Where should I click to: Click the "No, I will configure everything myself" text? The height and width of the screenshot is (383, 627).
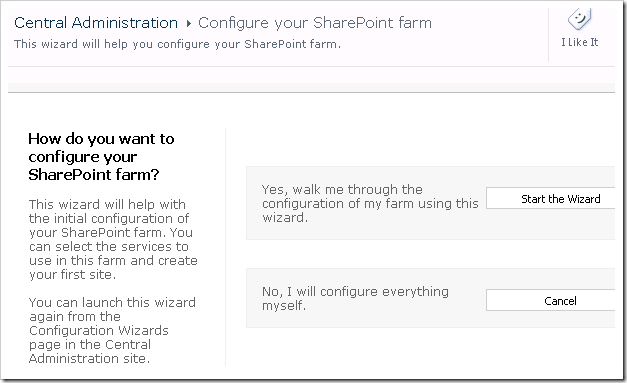[x=355, y=298]
